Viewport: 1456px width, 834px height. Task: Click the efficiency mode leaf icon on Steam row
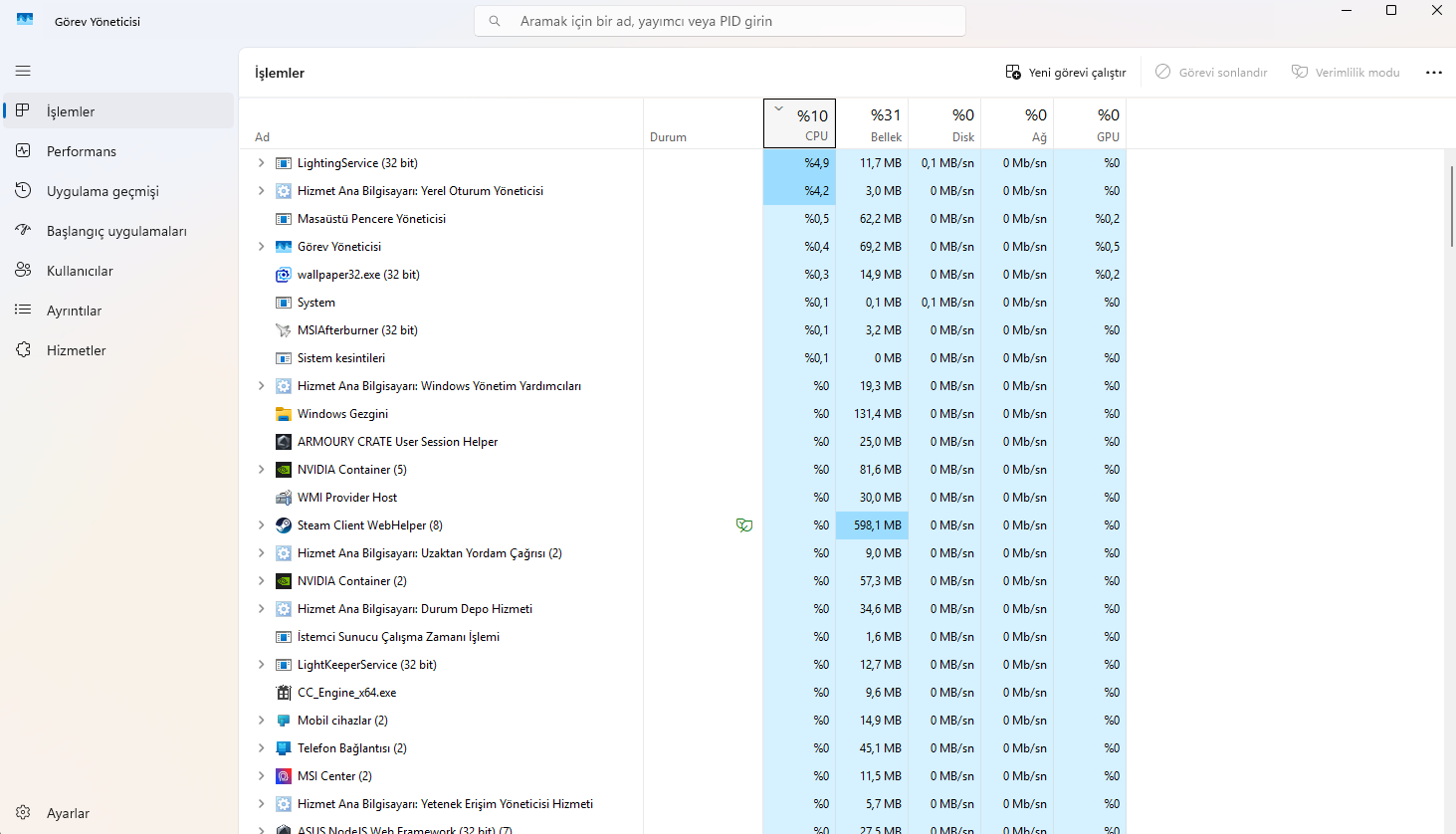coord(743,525)
